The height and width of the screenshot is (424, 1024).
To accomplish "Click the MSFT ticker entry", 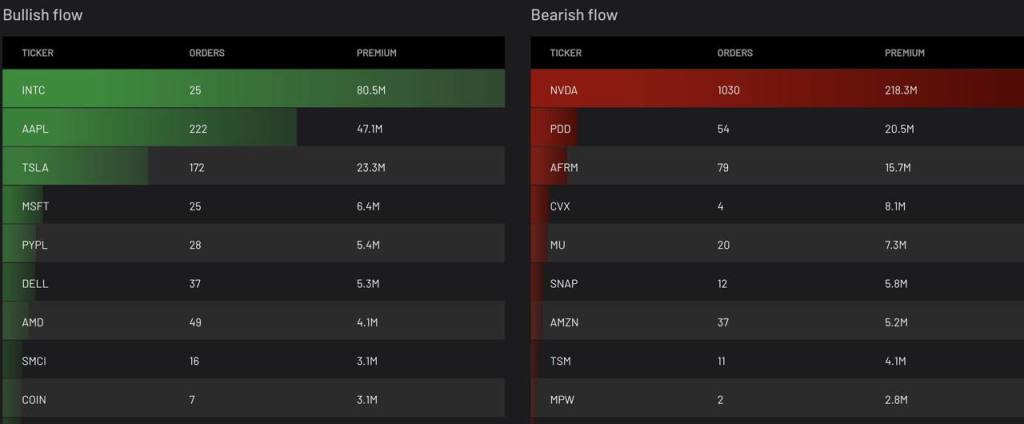I will pos(35,206).
